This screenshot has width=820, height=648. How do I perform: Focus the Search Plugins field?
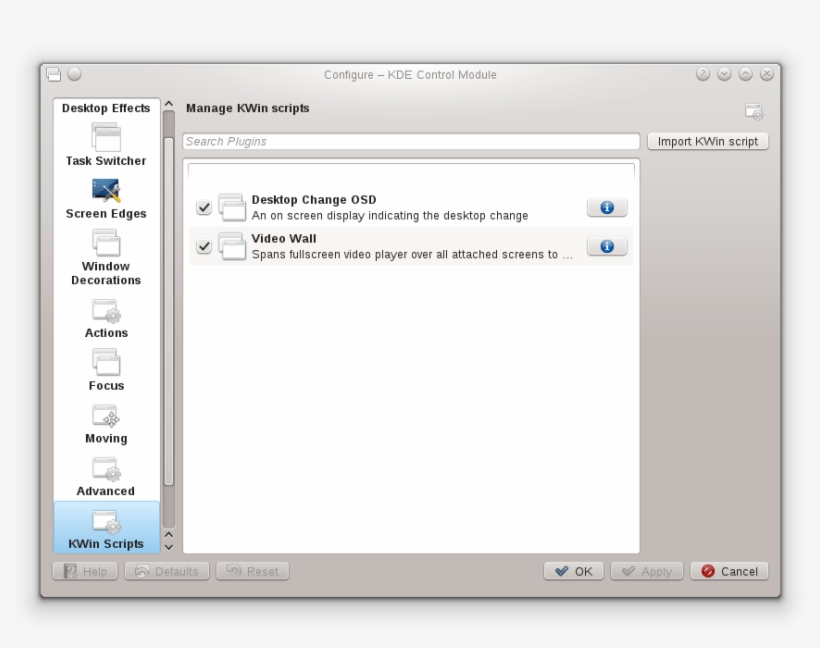(411, 141)
